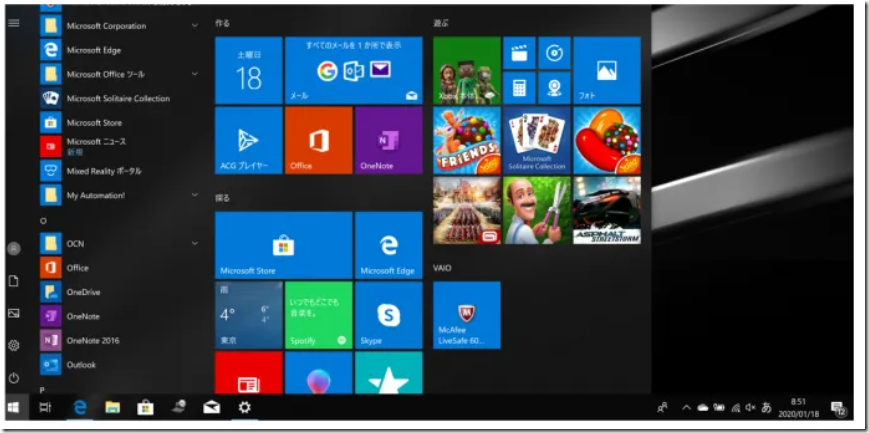This screenshot has width=869, height=433.
Task: Launch the Gardenscapes gardener tile
Action: (536, 210)
